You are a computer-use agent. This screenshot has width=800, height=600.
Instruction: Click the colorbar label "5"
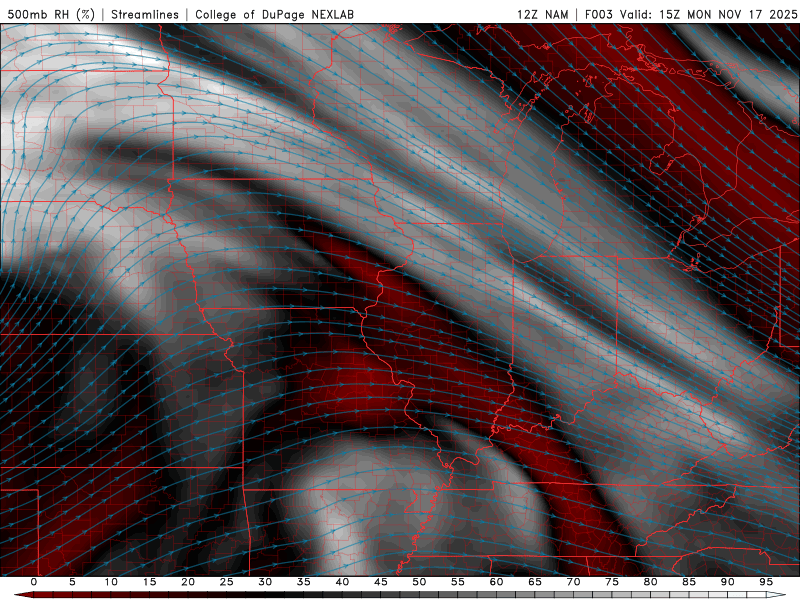pos(72,582)
